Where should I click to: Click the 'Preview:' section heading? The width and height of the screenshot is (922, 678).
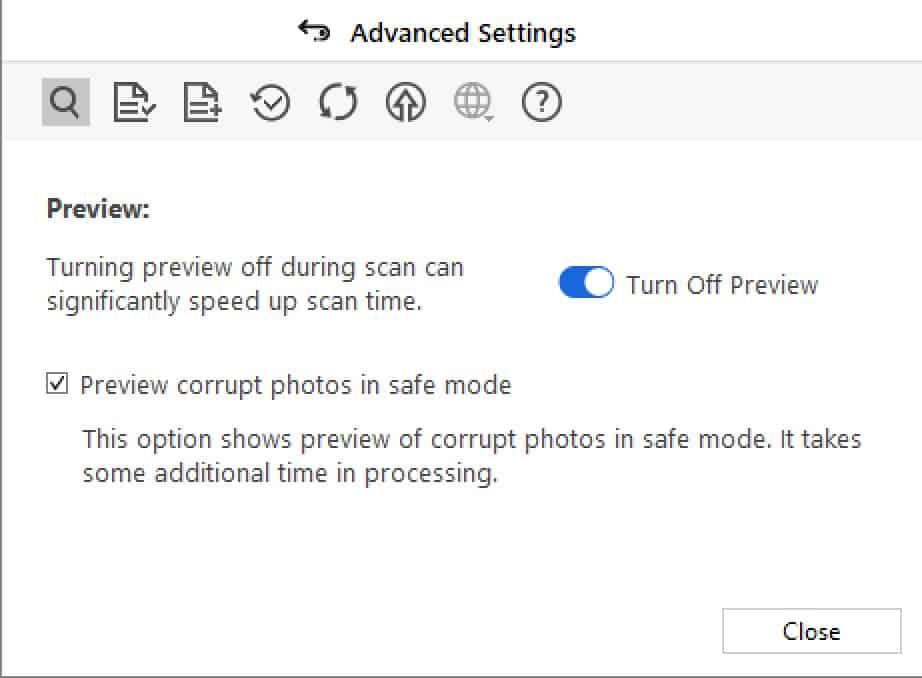coord(98,209)
